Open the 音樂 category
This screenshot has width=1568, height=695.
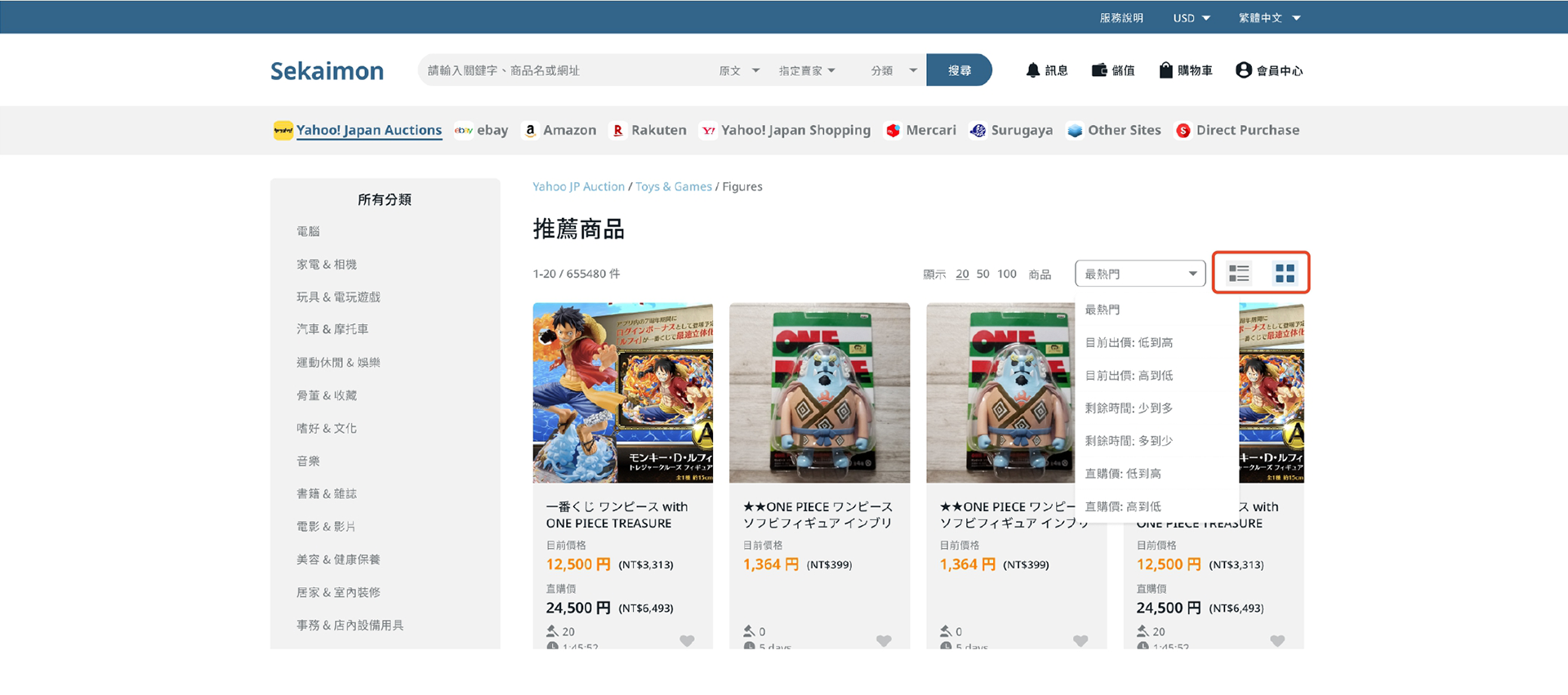(x=308, y=461)
